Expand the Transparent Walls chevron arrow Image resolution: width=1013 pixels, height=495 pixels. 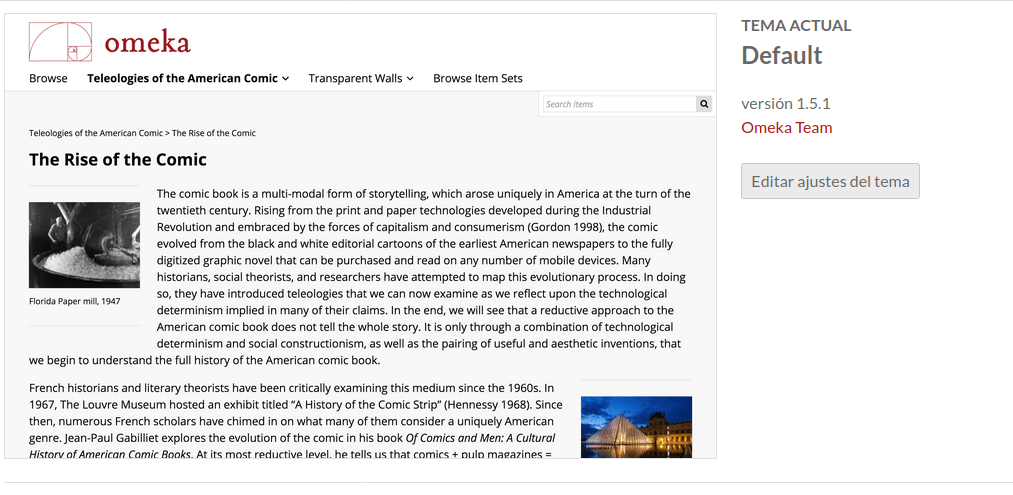pyautogui.click(x=410, y=79)
